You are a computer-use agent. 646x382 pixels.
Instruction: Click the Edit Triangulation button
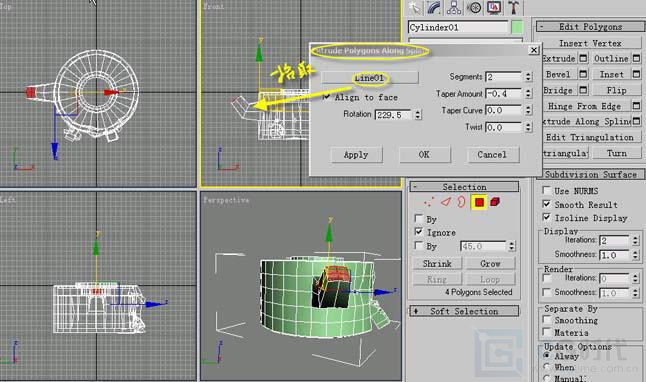(590, 137)
